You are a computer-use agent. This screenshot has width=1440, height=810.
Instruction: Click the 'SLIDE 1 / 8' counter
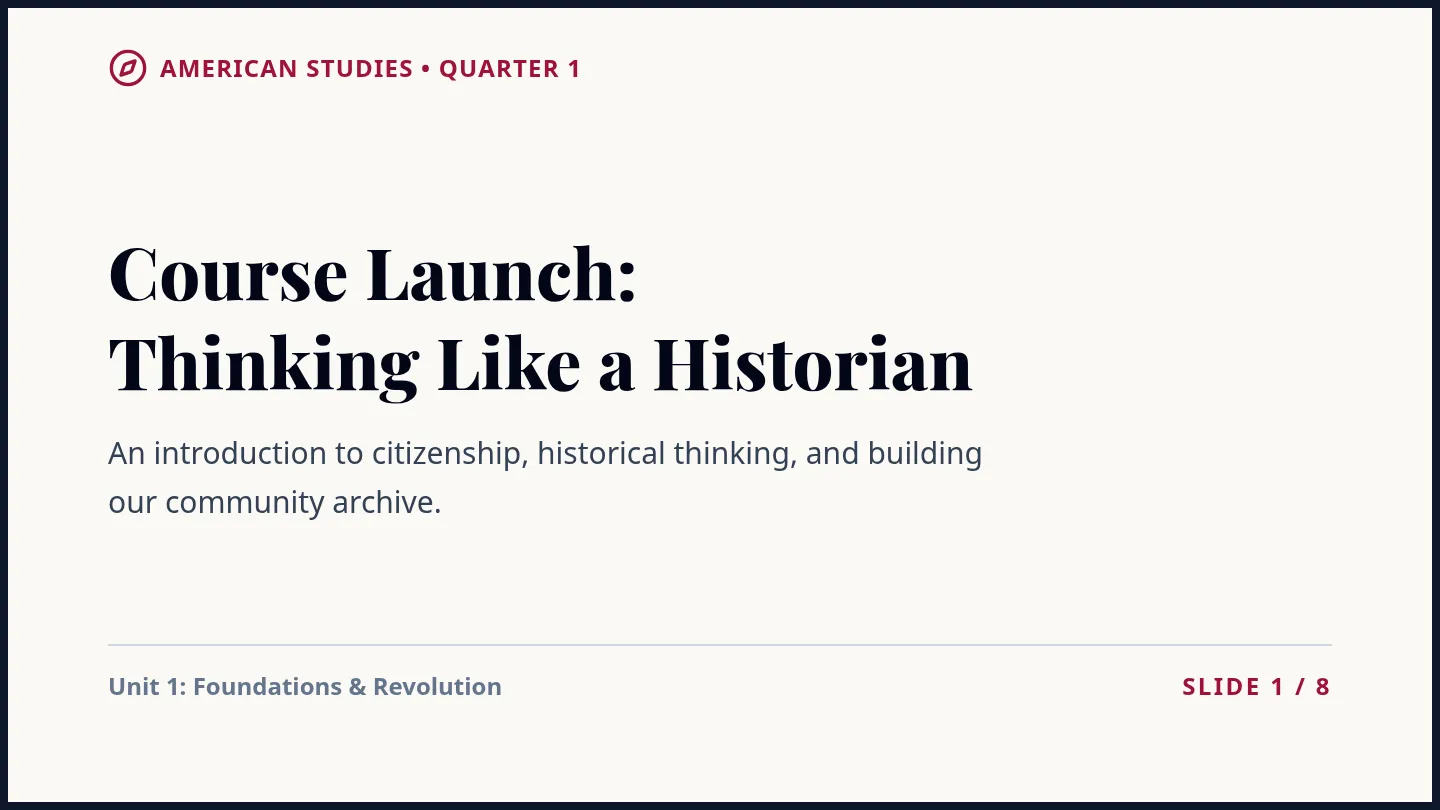click(x=1256, y=687)
